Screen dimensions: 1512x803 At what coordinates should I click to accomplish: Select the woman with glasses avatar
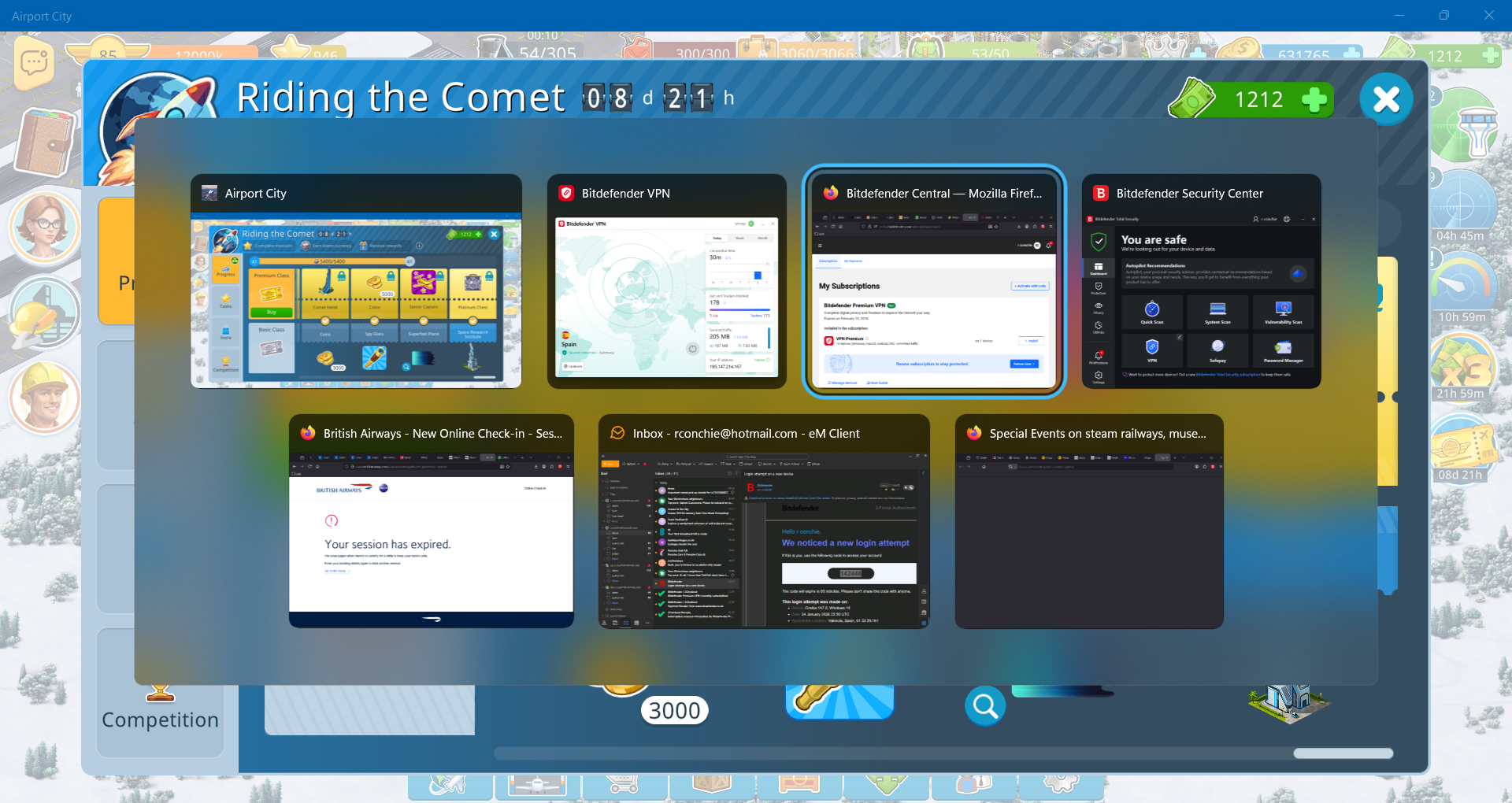tap(44, 225)
